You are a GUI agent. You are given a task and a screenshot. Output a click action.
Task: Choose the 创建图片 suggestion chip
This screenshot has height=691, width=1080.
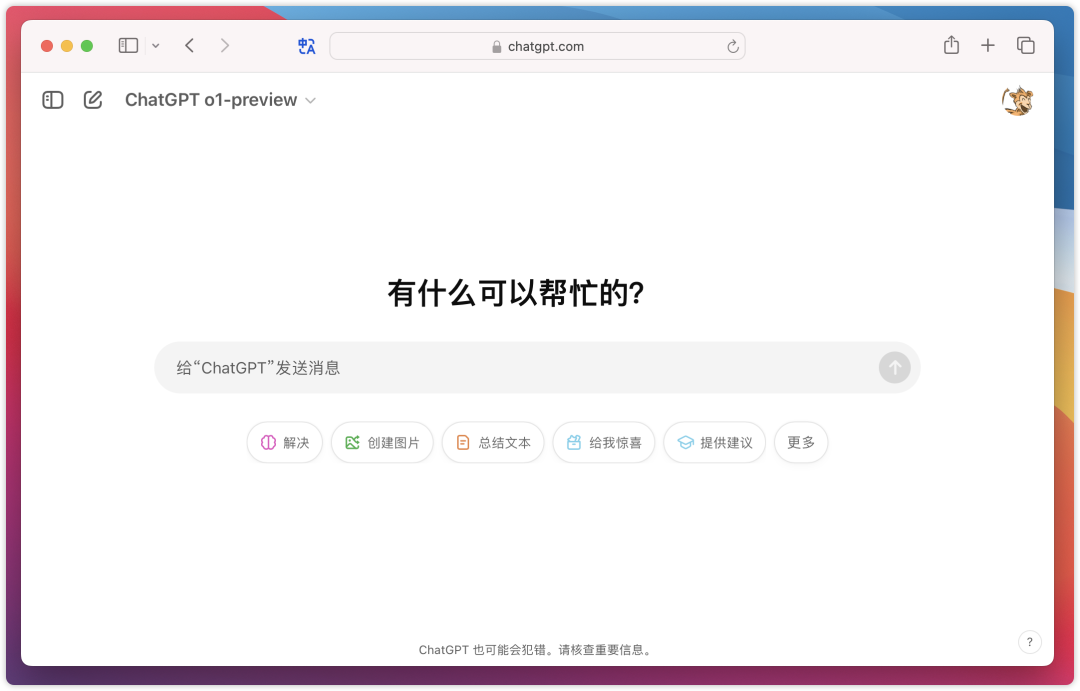(x=382, y=442)
